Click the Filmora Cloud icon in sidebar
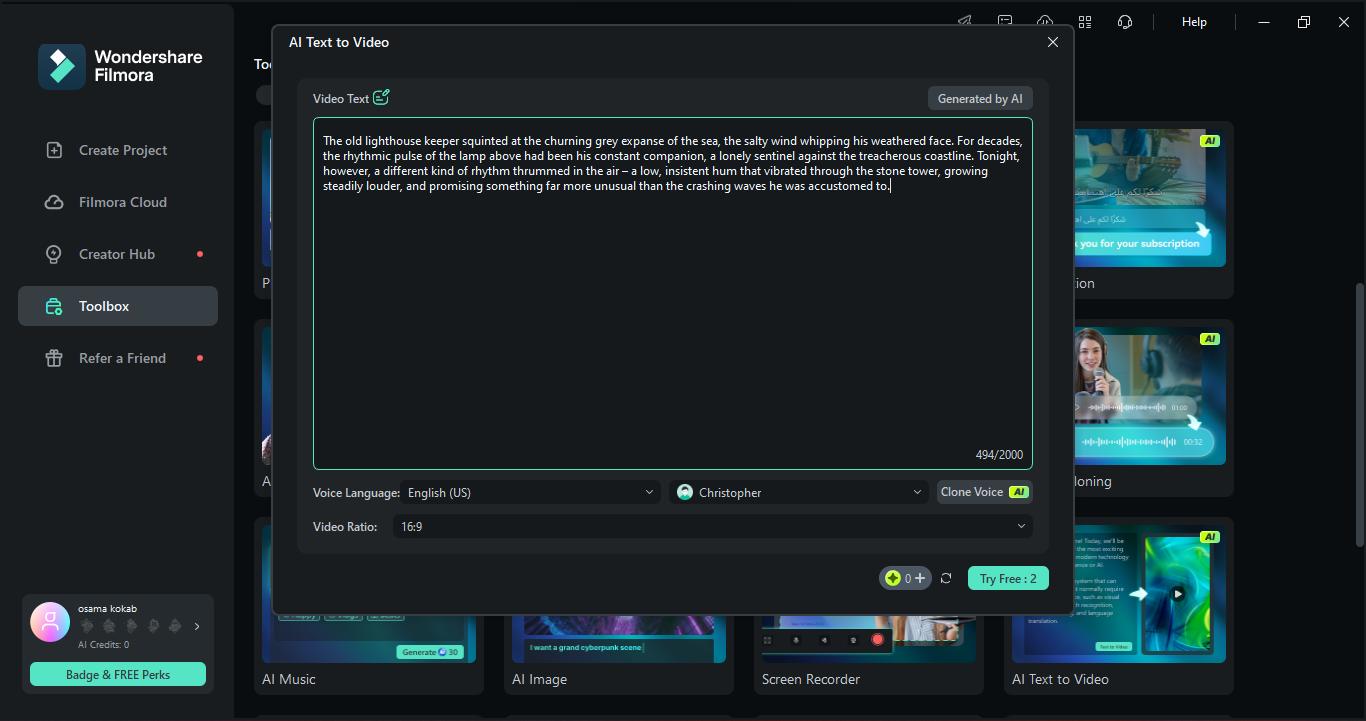 point(54,202)
